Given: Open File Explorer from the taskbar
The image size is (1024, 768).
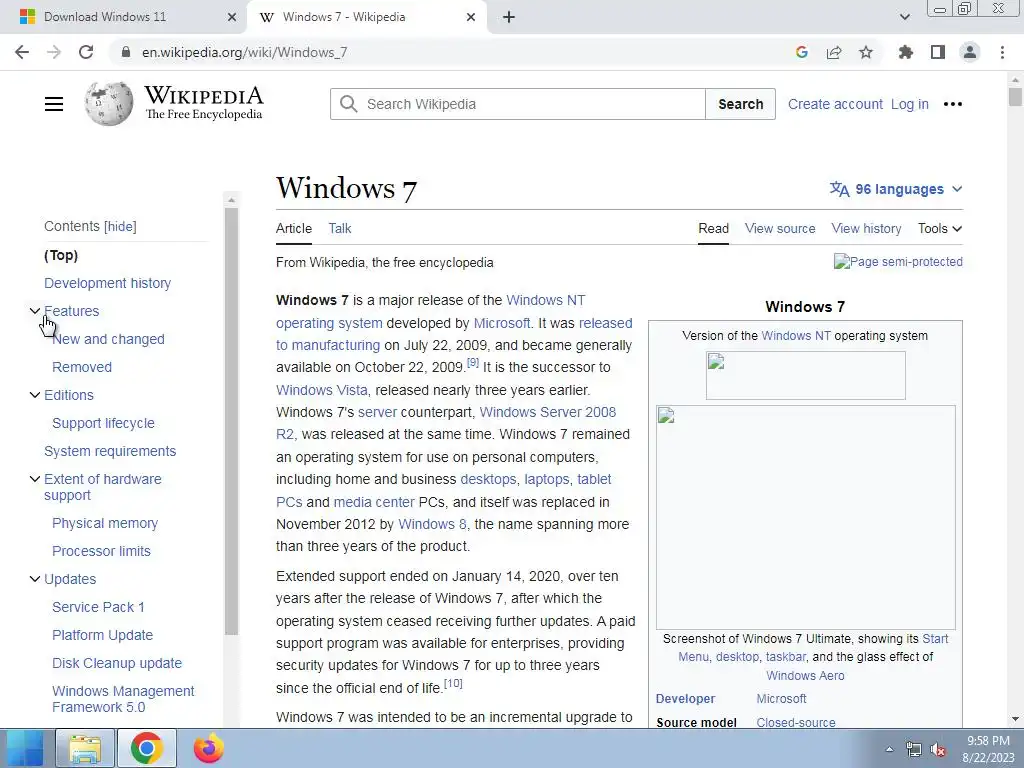Looking at the screenshot, I should tap(86, 748).
